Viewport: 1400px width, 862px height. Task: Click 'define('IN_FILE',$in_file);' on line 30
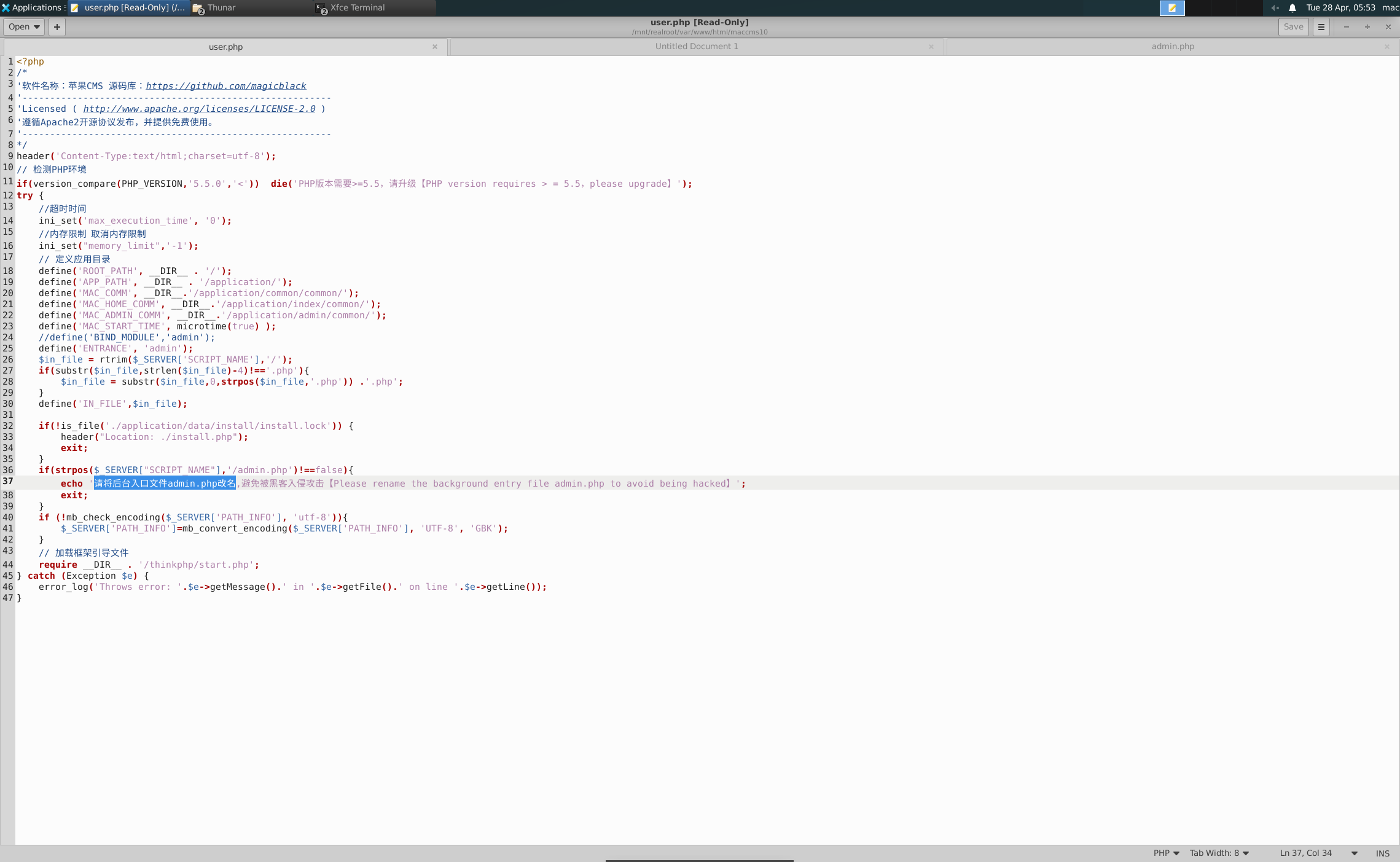[x=113, y=404]
